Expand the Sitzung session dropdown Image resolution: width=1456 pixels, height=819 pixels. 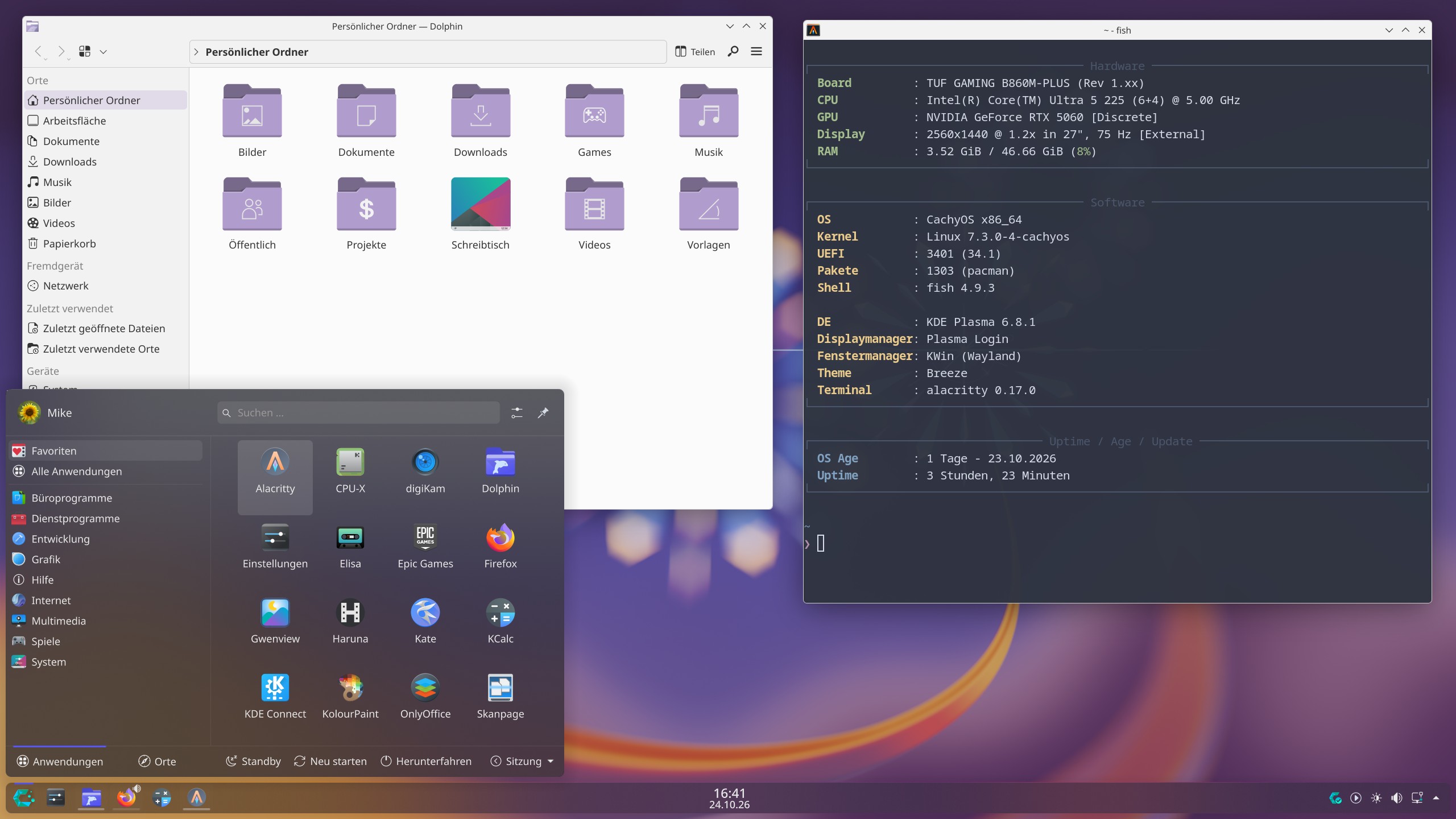[522, 761]
